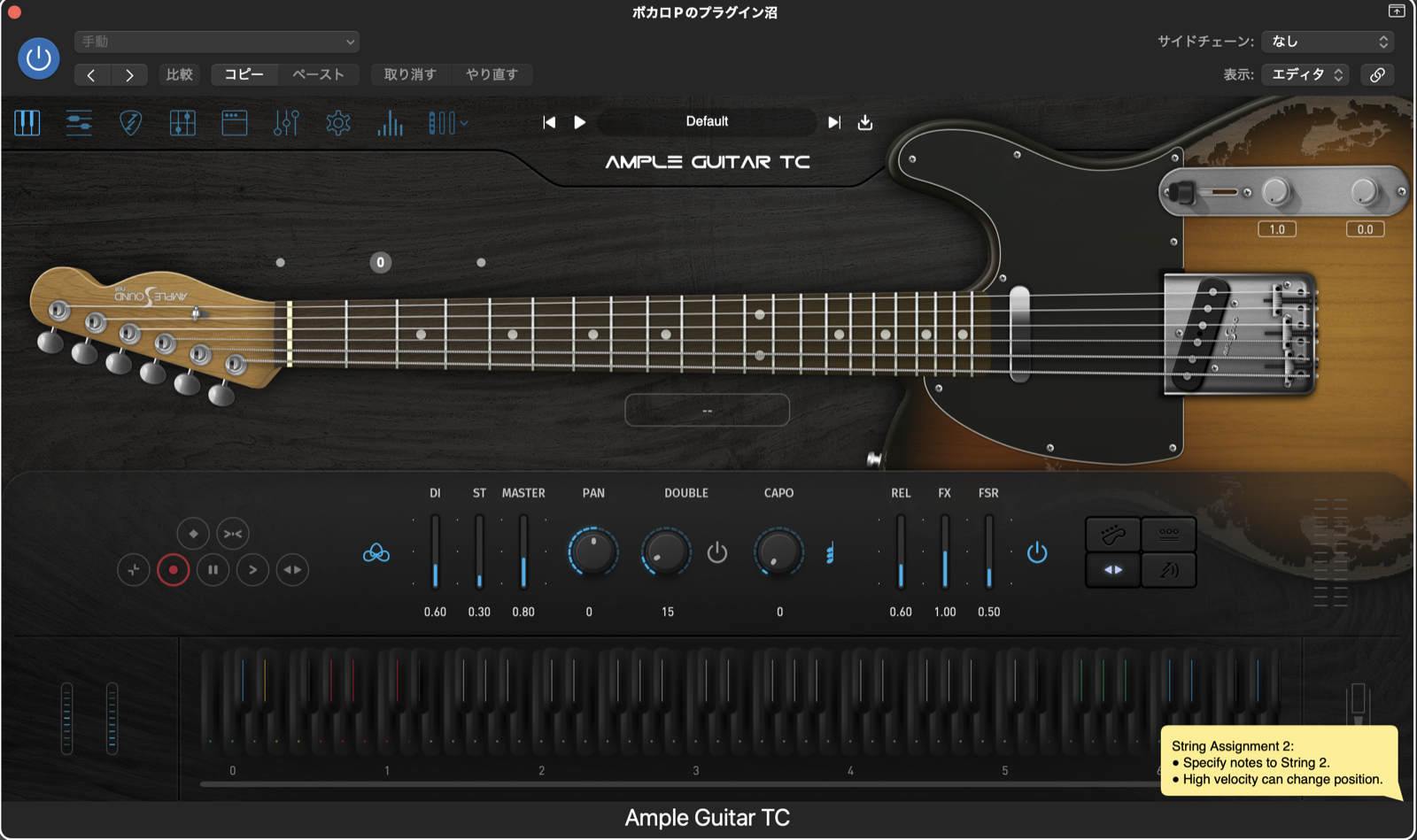This screenshot has width=1417, height=840.
Task: Toggle the three-dots articulation button
Action: [x=1169, y=534]
